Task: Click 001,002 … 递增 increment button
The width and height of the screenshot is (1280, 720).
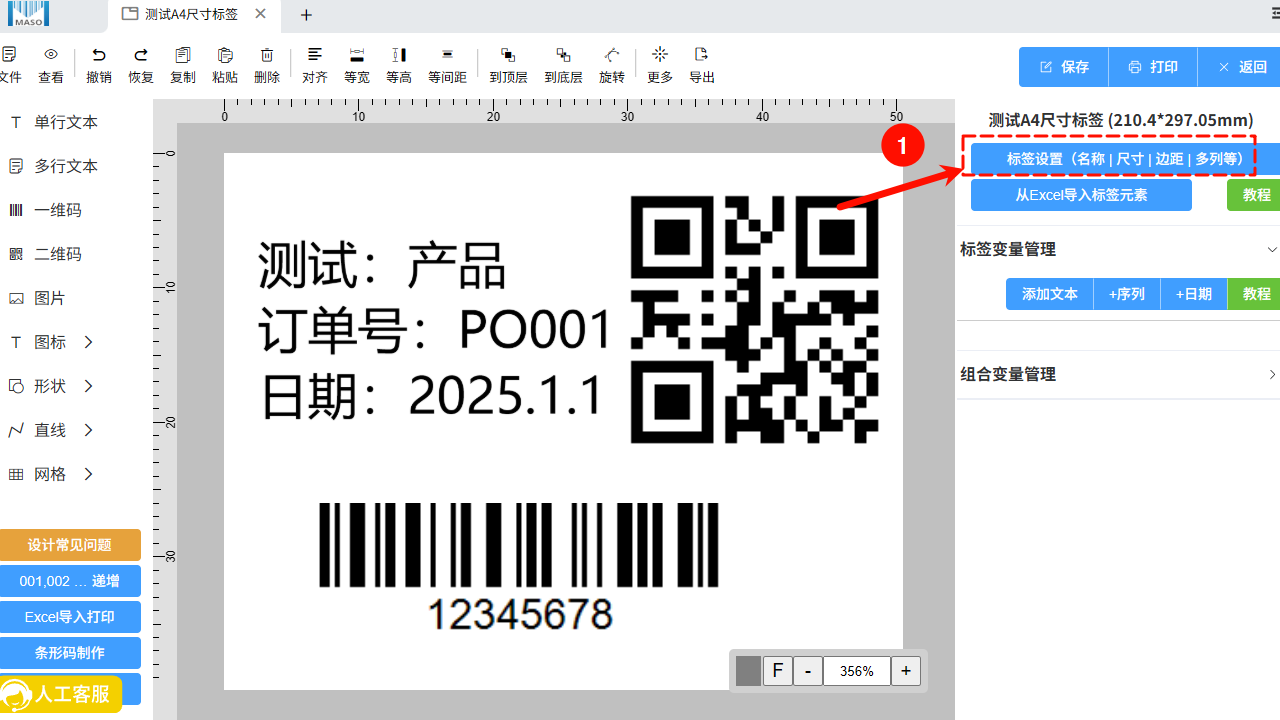Action: click(x=70, y=581)
